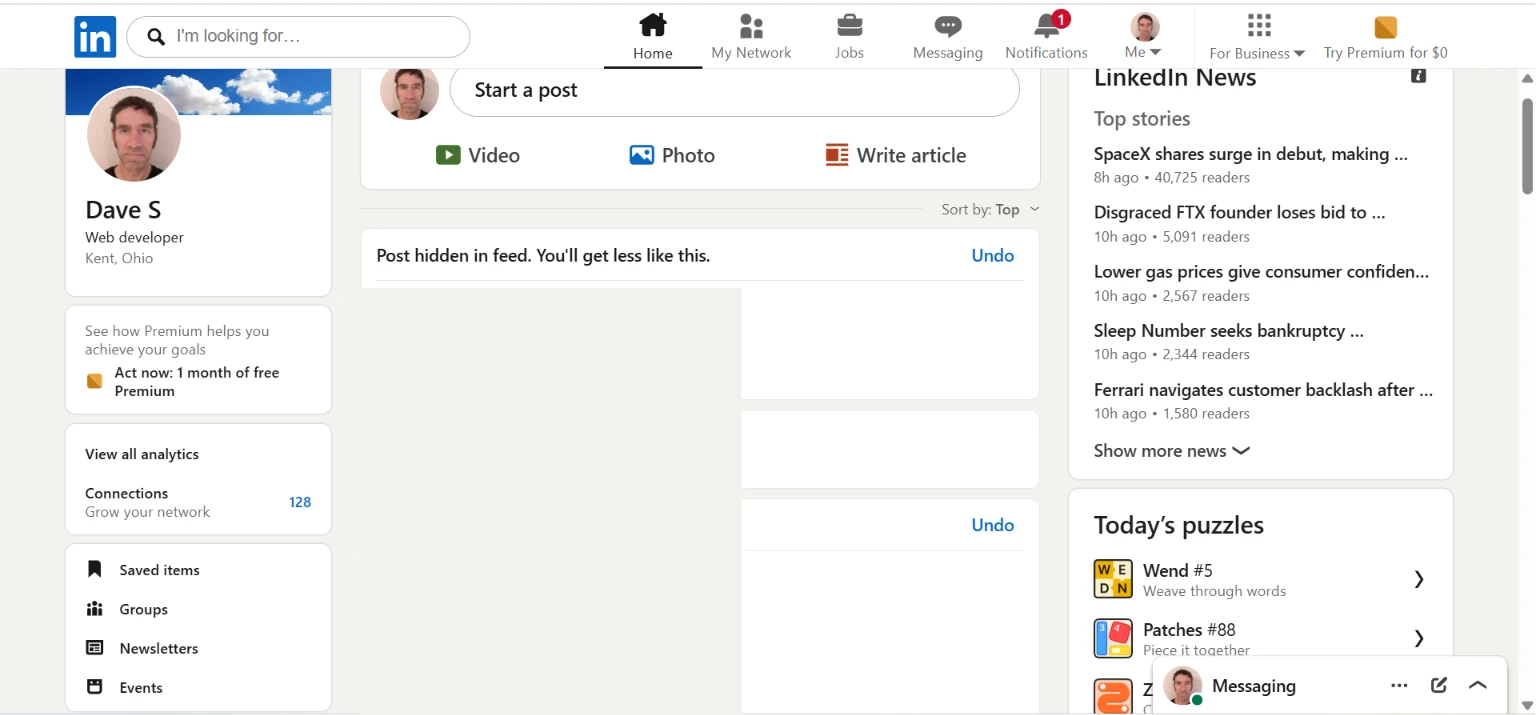1536x715 pixels.
Task: Click the Saved items label
Action: pyautogui.click(x=159, y=570)
